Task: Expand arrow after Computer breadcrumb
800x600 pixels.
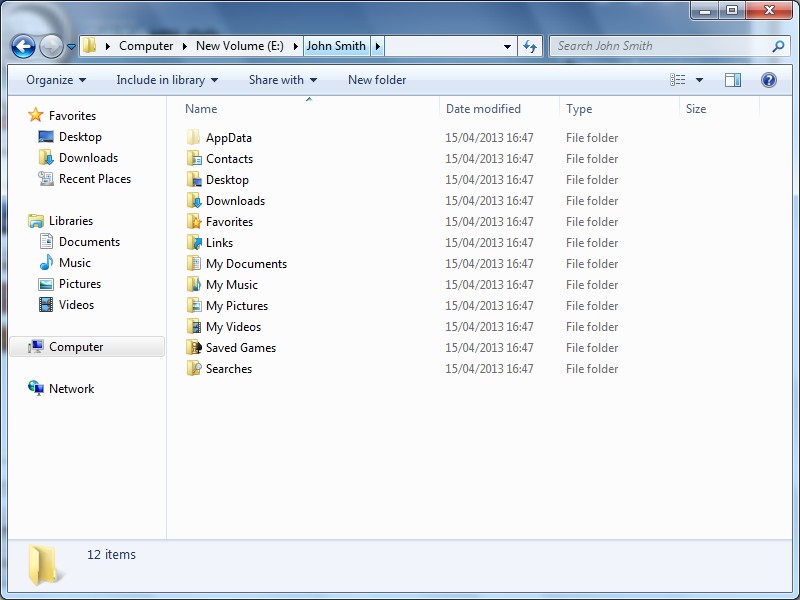Action: [185, 46]
